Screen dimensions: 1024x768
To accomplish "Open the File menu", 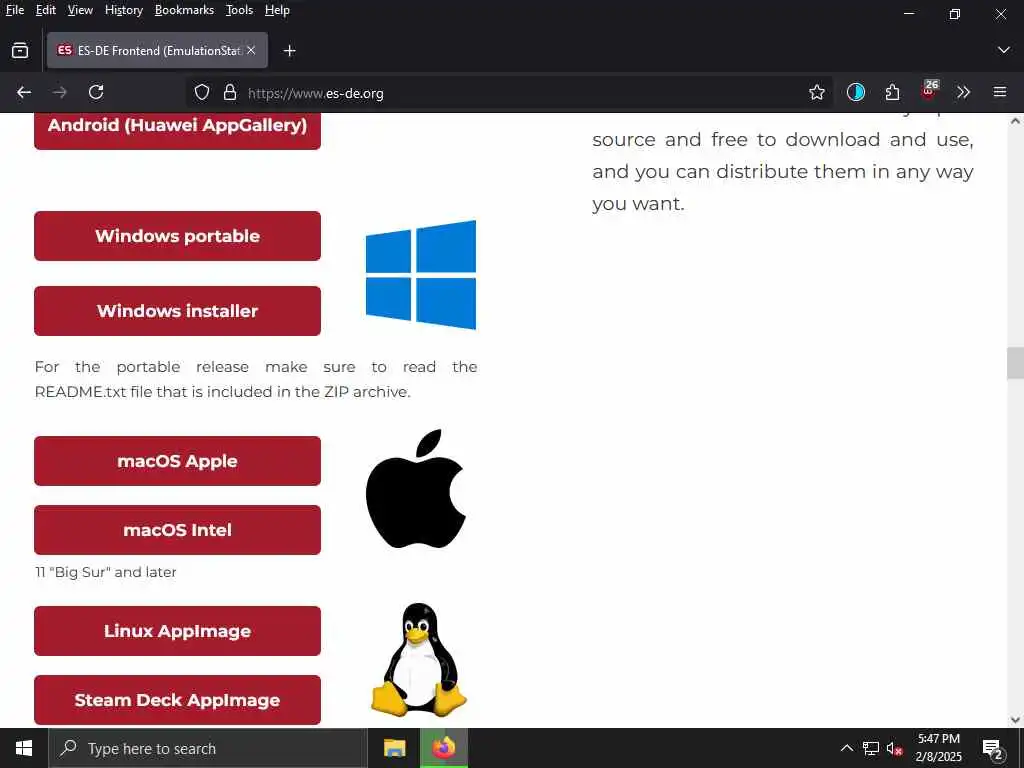I will click(x=14, y=10).
